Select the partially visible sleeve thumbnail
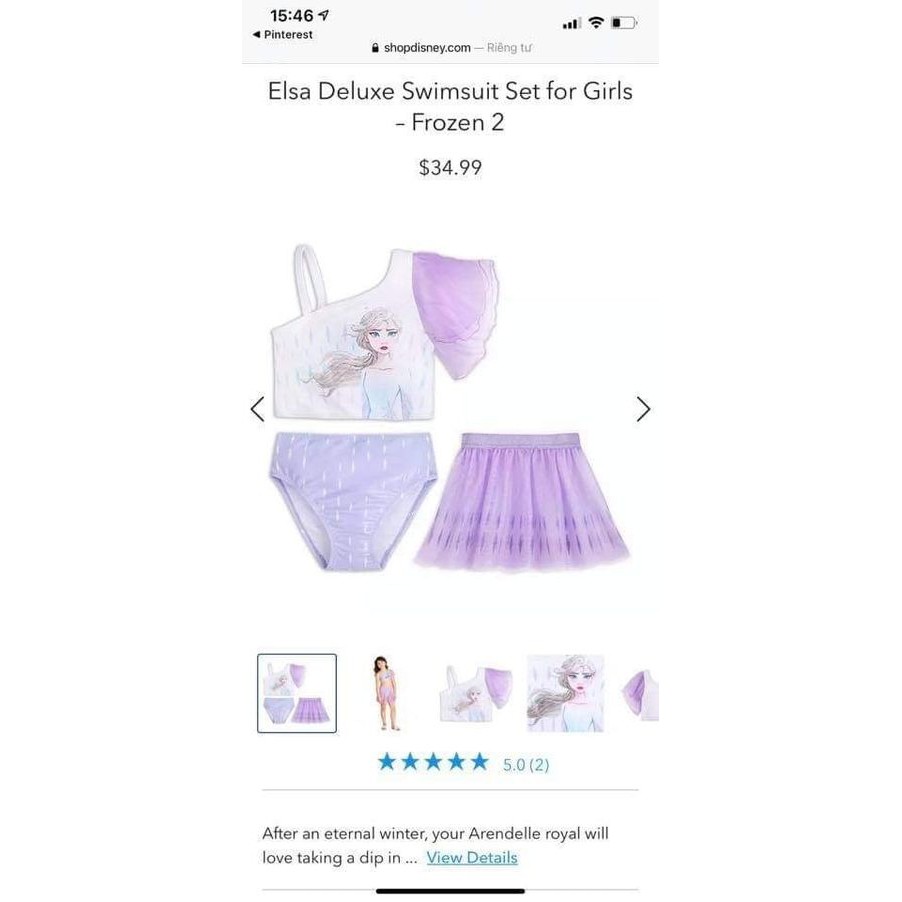Viewport: 902px width, 902px height. [640, 693]
